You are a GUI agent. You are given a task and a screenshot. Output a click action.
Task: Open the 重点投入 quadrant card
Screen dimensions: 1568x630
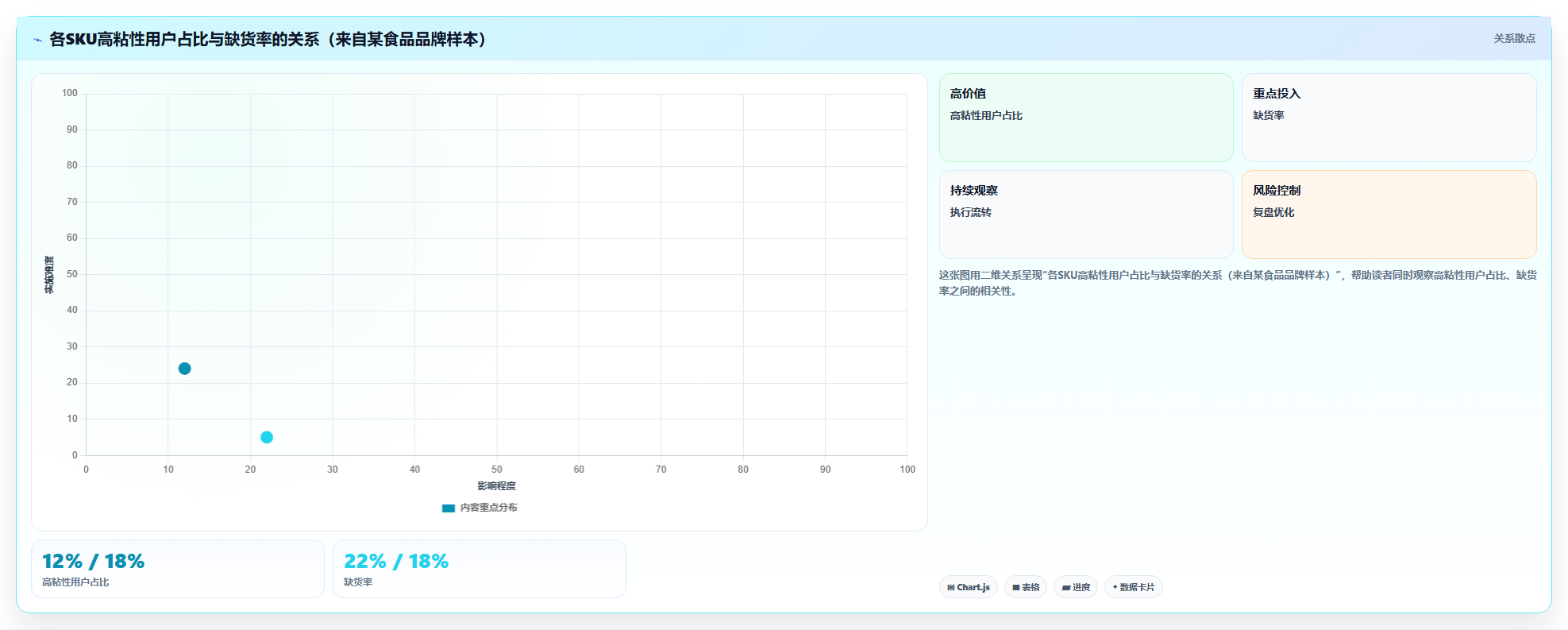[1389, 118]
